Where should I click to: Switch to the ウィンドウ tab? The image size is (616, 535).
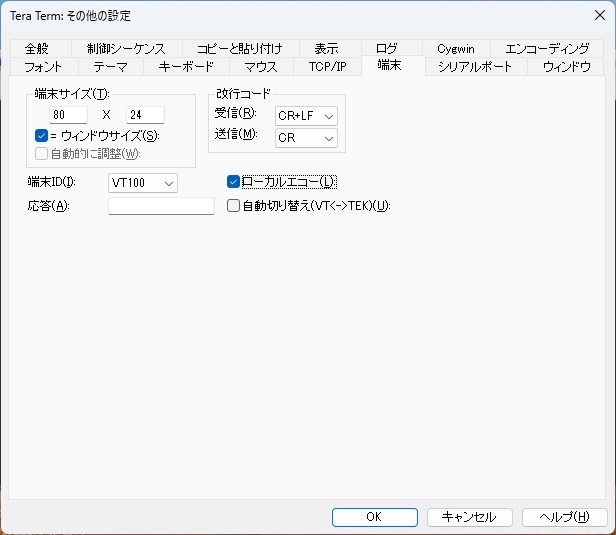click(566, 66)
